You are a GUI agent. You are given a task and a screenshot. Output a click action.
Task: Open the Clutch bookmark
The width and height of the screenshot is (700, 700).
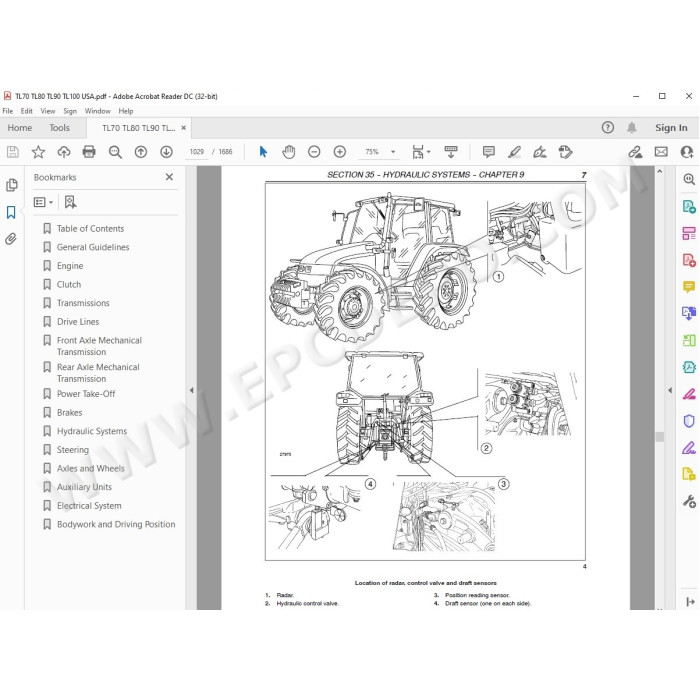click(69, 284)
